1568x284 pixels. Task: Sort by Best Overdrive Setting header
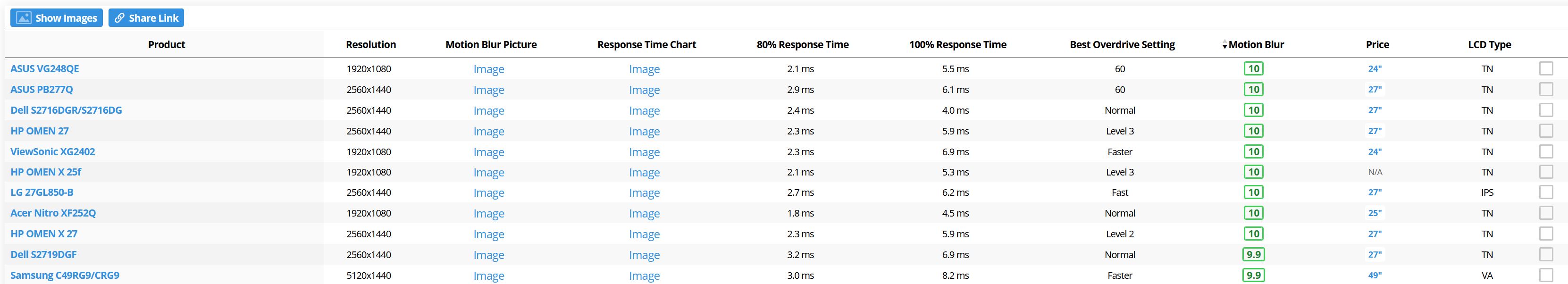click(1122, 44)
